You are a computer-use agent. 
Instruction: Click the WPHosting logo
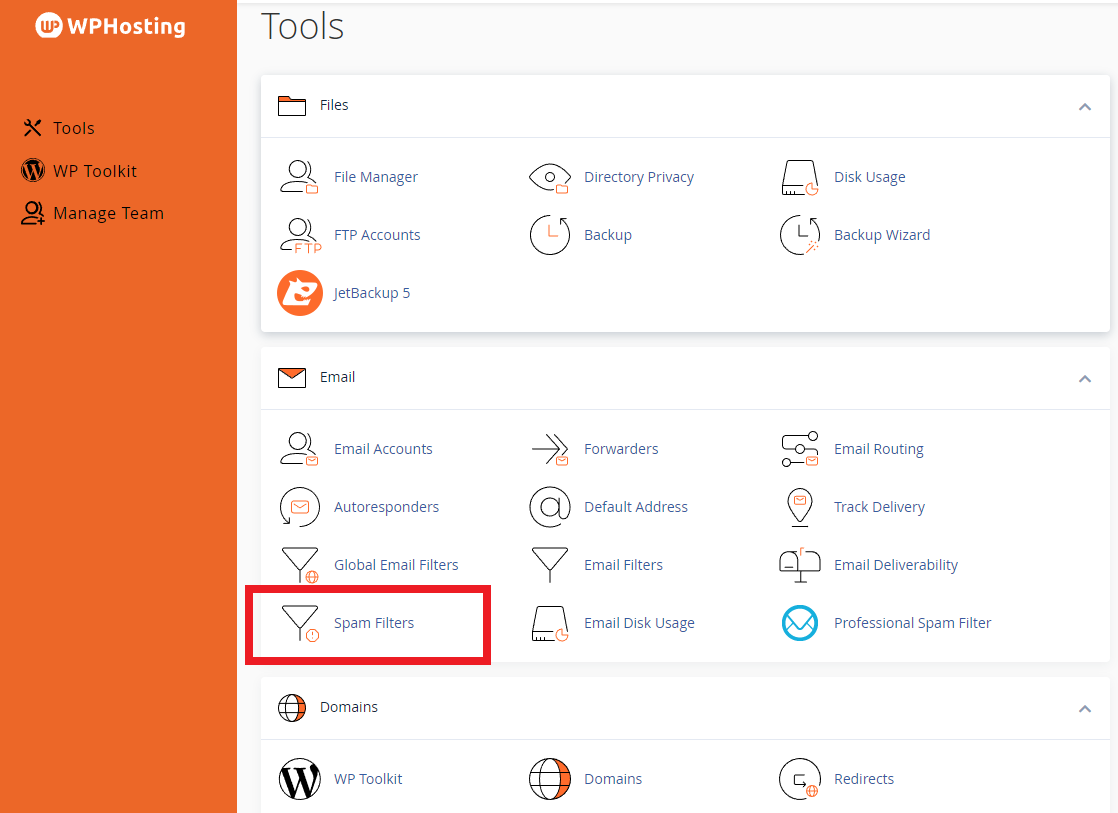[x=110, y=26]
